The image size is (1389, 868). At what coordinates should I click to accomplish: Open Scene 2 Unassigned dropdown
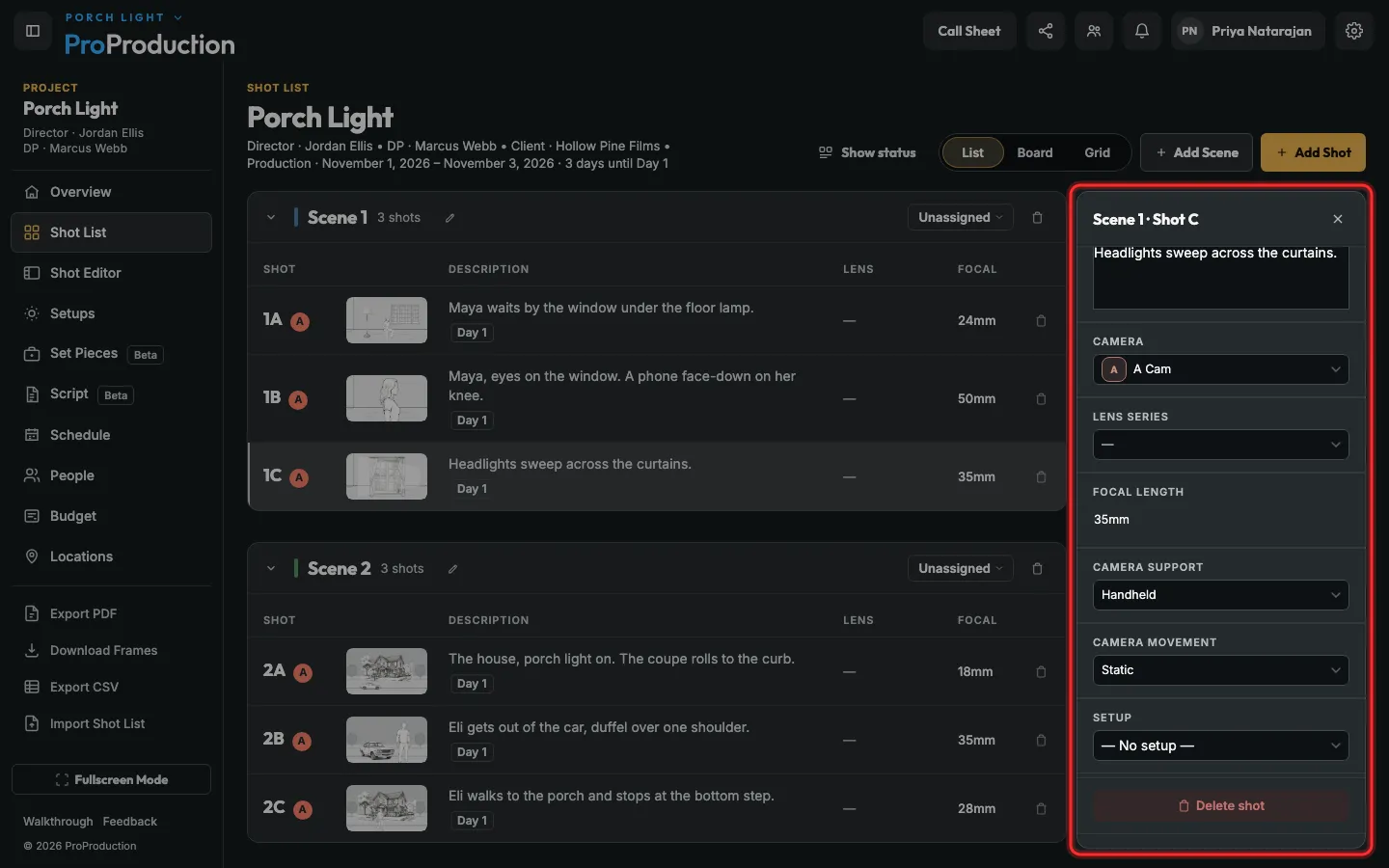961,569
